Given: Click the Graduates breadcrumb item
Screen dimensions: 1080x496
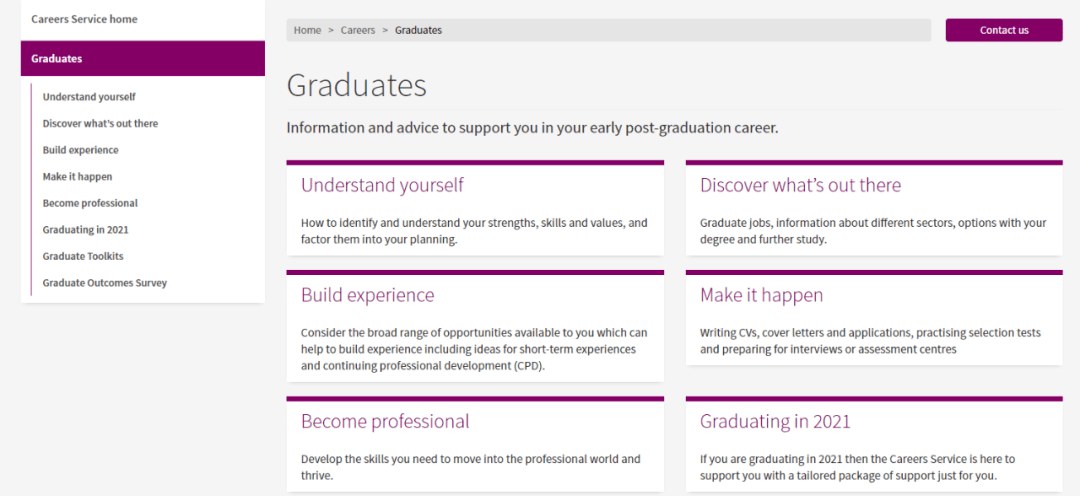Looking at the screenshot, I should pyautogui.click(x=418, y=30).
